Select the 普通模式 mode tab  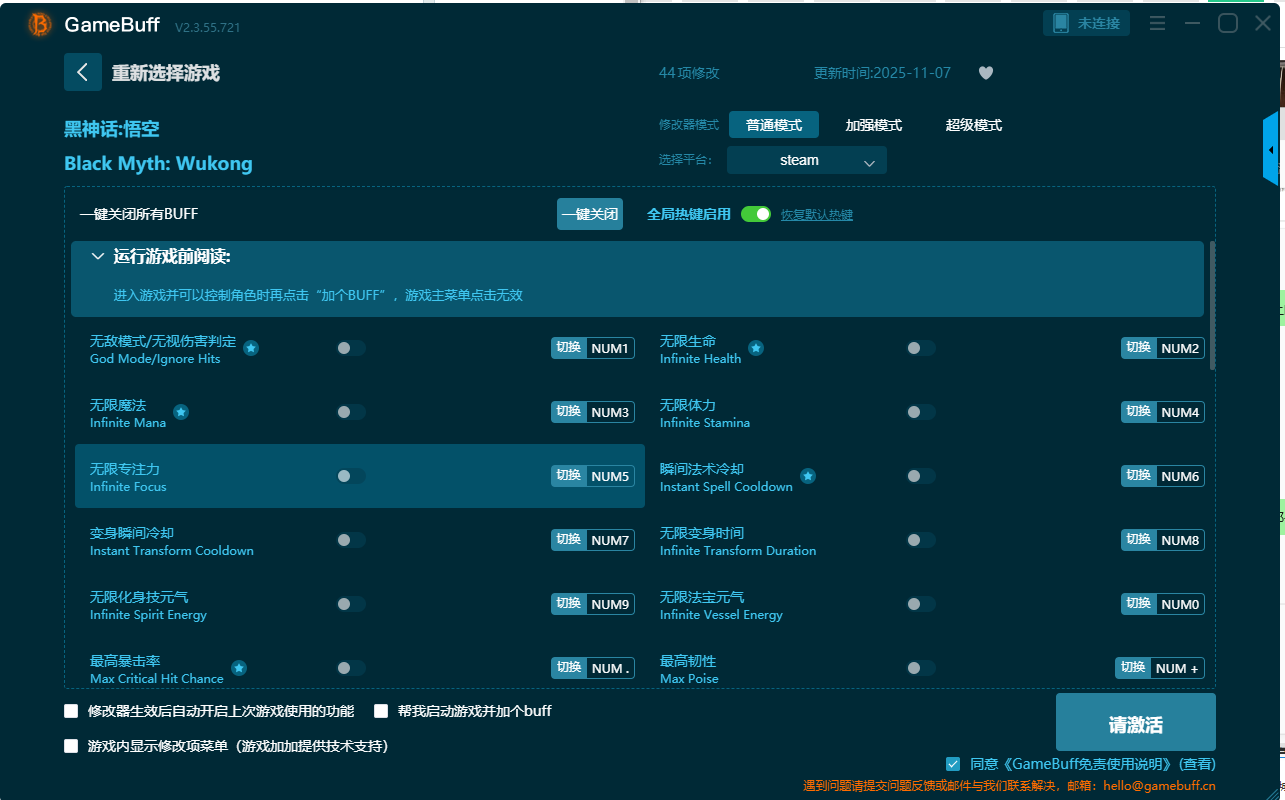[774, 125]
